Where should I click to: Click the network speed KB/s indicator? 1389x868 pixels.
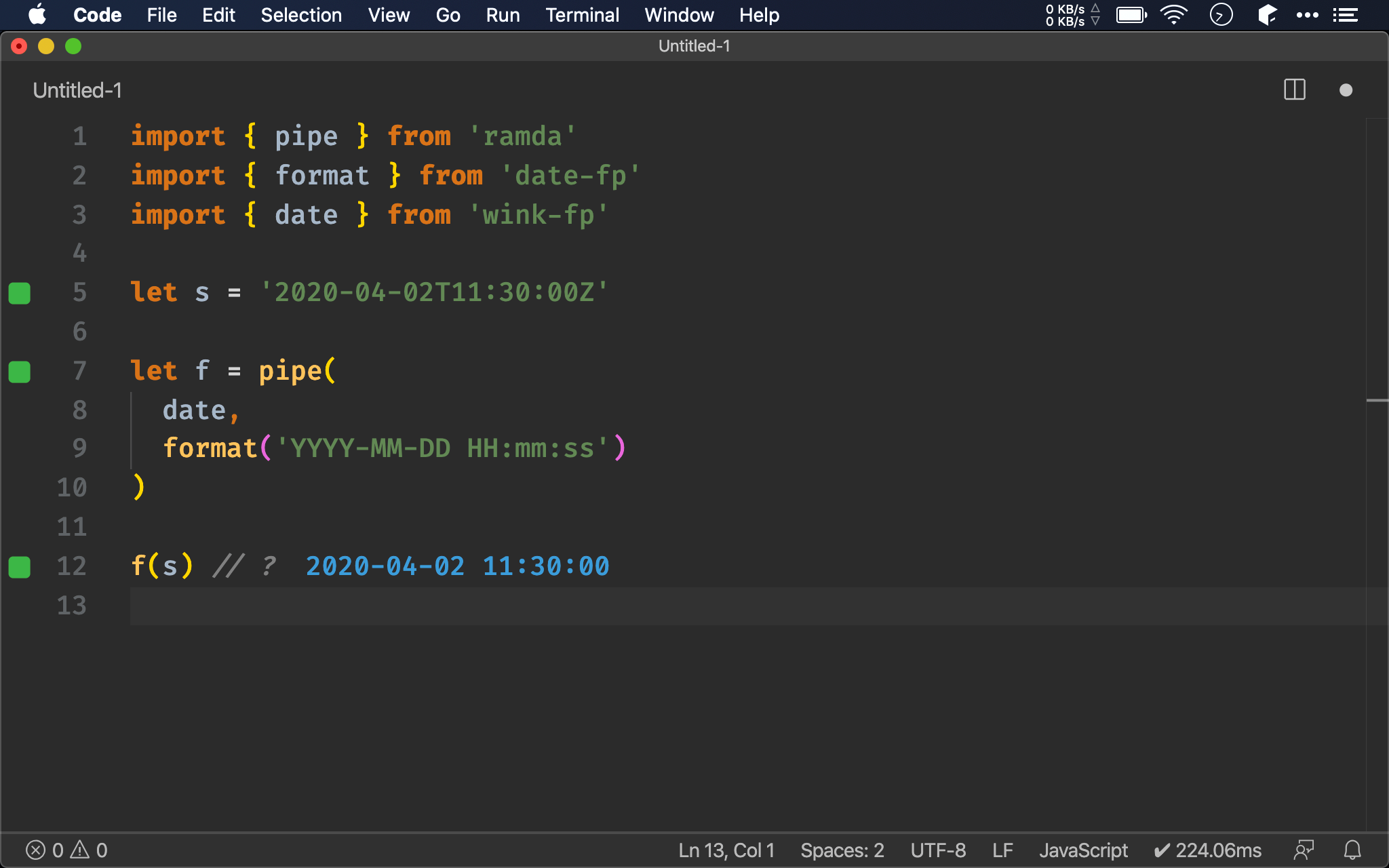(1072, 15)
